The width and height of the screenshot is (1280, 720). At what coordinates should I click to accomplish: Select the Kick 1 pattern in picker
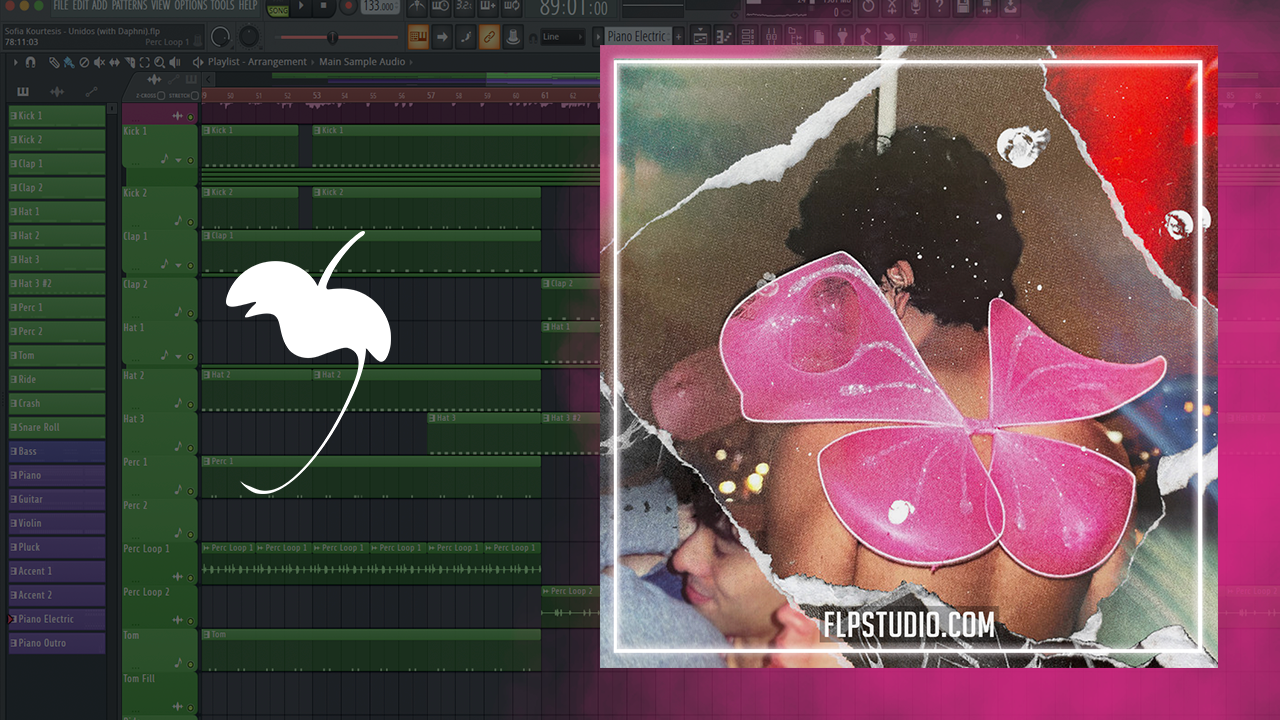[56, 115]
